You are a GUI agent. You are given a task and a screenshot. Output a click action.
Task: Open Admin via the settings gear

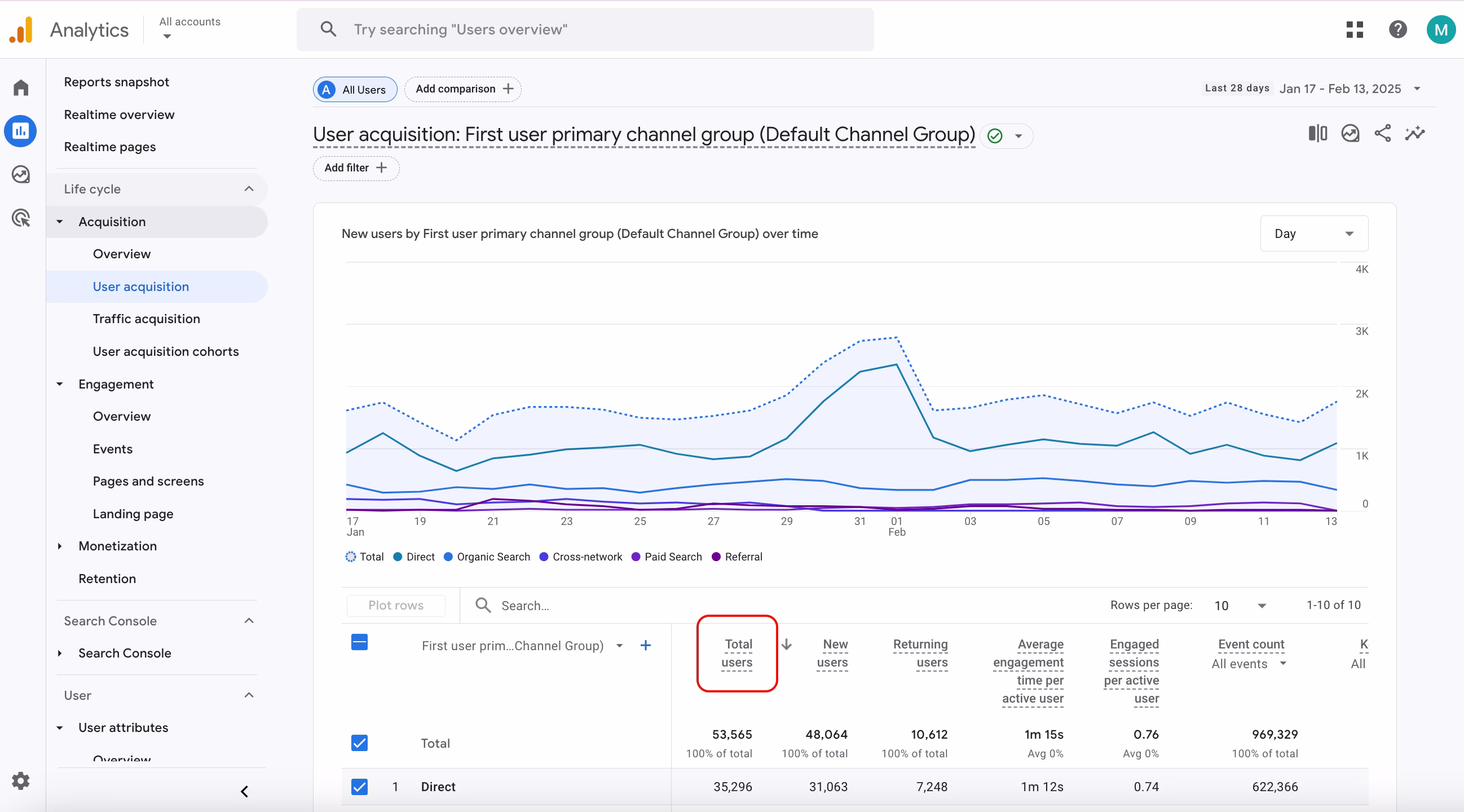tap(20, 781)
